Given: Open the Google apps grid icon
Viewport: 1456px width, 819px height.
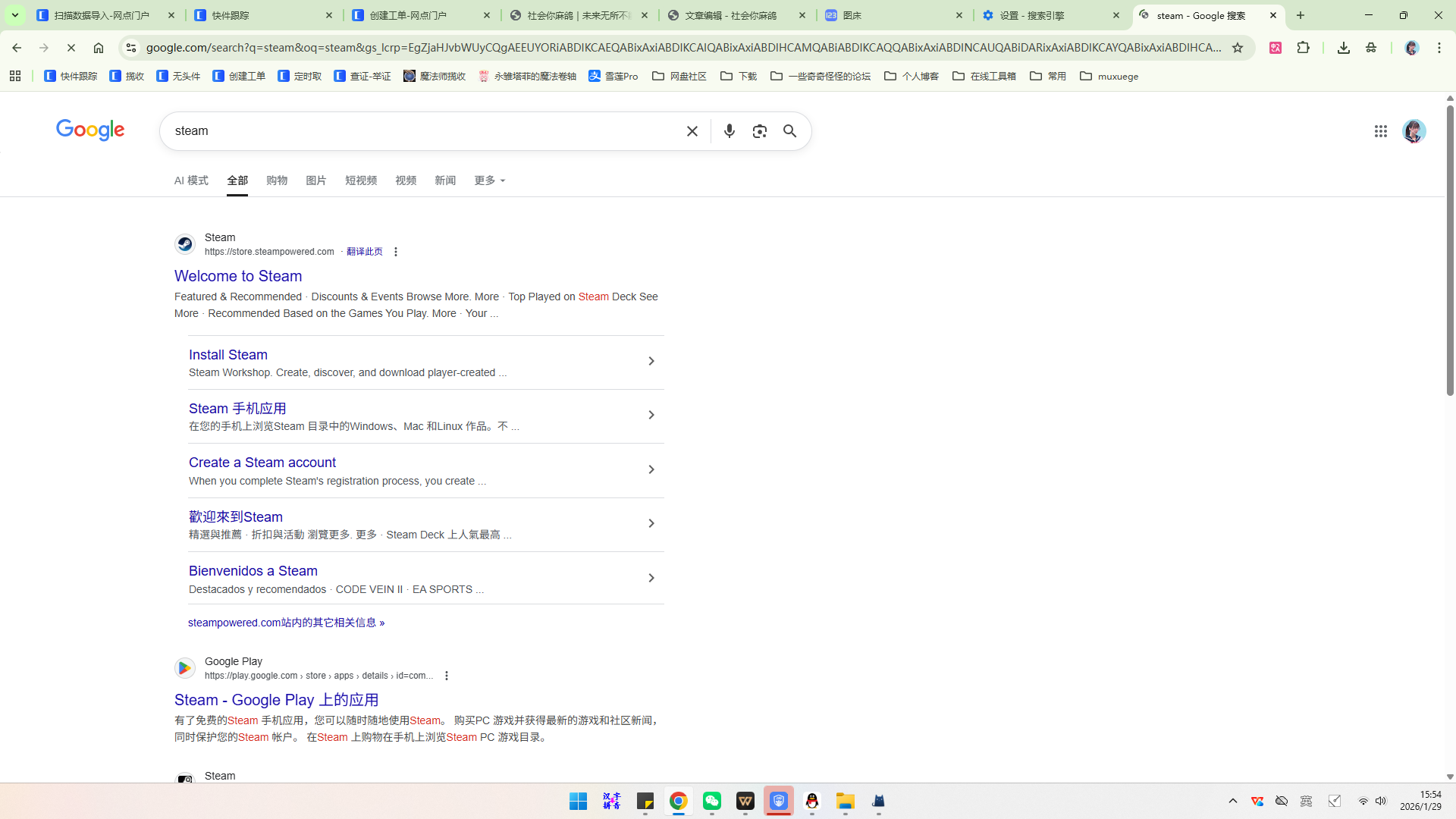Looking at the screenshot, I should tap(1380, 131).
